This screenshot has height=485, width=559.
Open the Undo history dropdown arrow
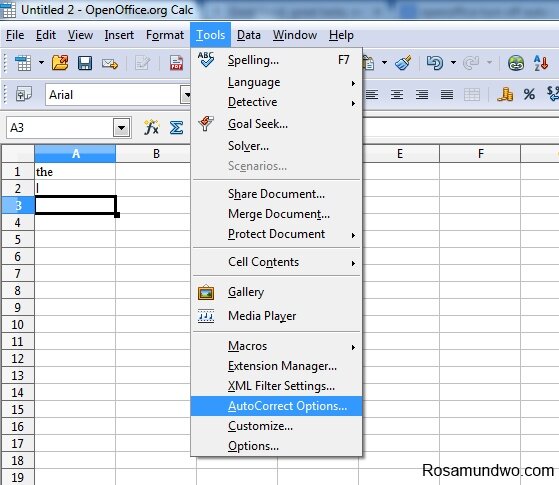click(x=453, y=63)
